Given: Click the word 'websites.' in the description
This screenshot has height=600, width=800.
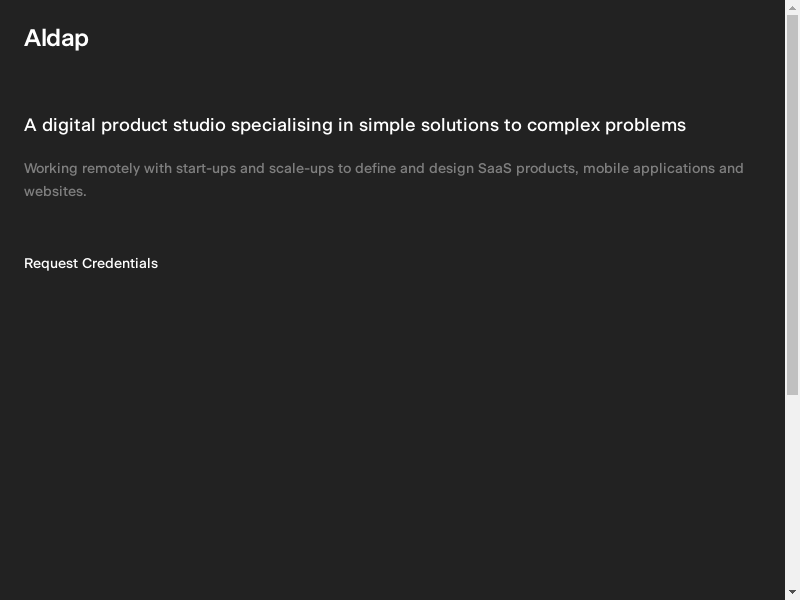Looking at the screenshot, I should (x=55, y=191).
